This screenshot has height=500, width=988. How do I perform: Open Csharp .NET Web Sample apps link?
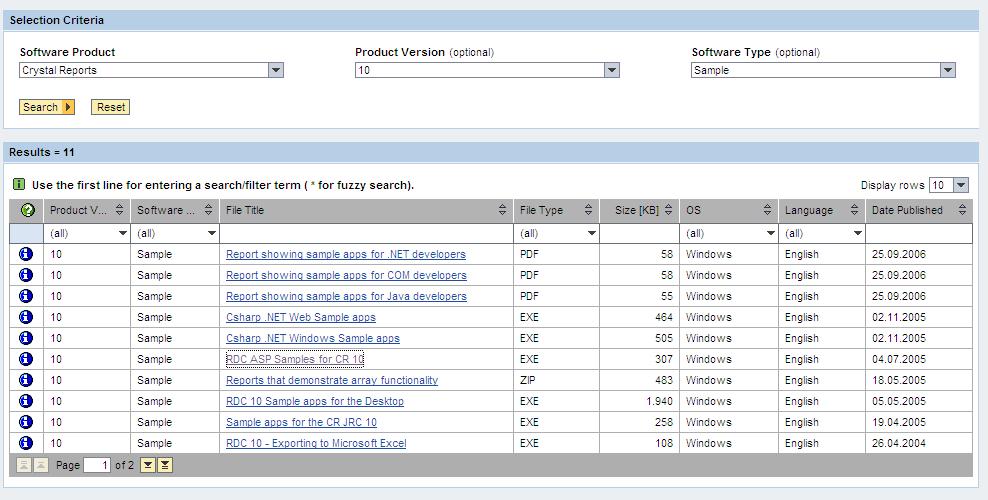click(301, 317)
